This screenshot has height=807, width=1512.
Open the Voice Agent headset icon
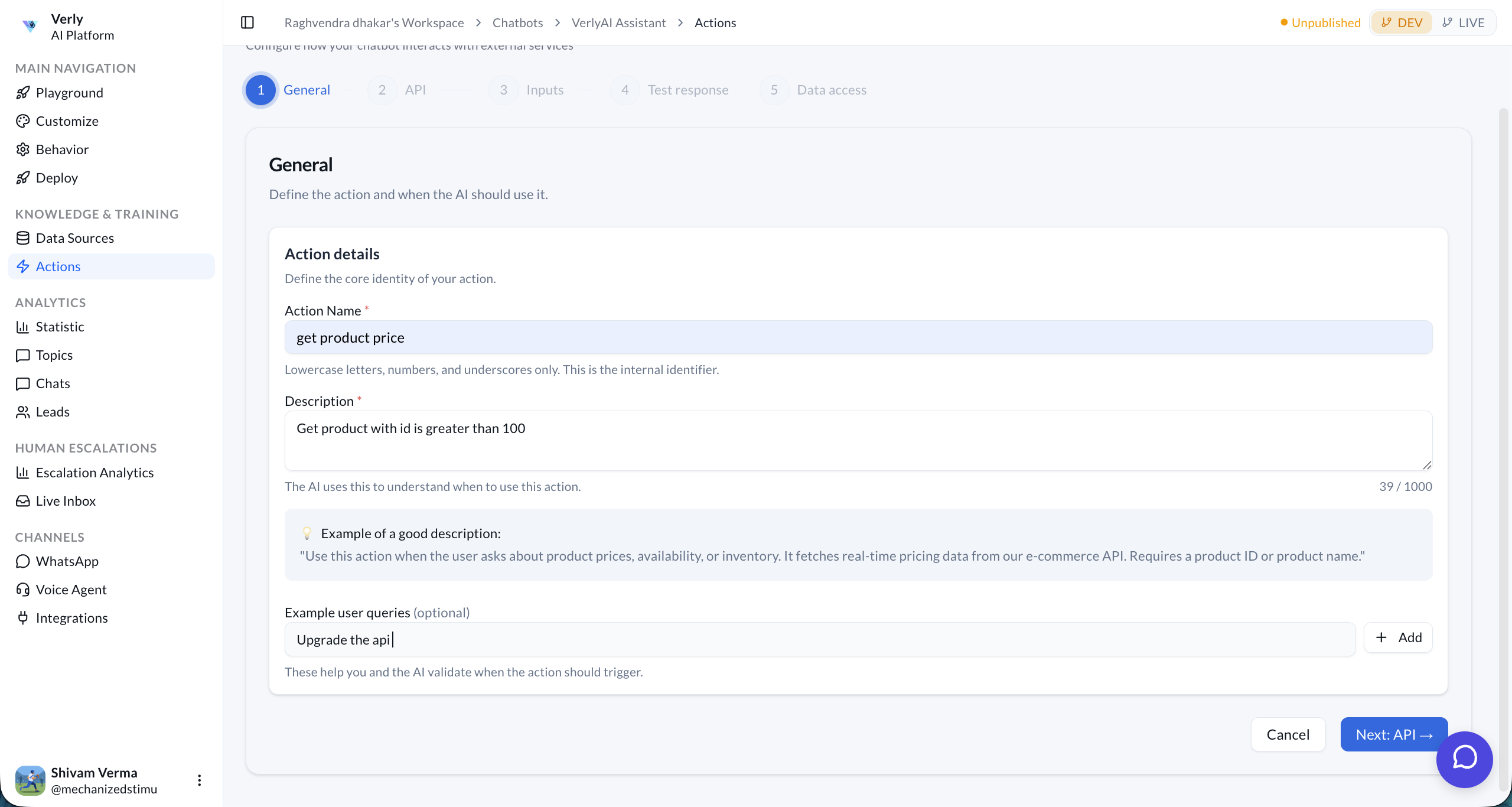[x=23, y=589]
